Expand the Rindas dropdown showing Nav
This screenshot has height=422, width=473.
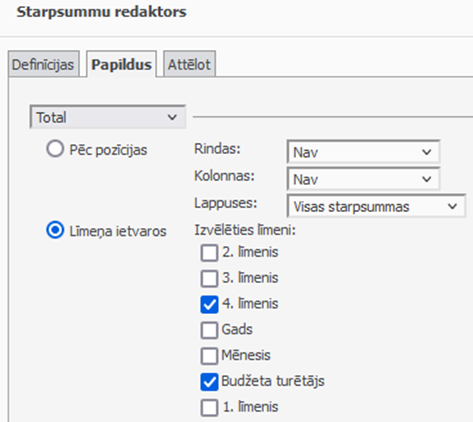[363, 152]
